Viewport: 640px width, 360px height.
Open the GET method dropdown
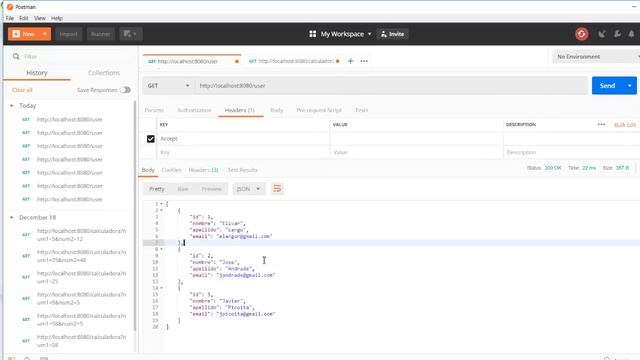click(169, 86)
